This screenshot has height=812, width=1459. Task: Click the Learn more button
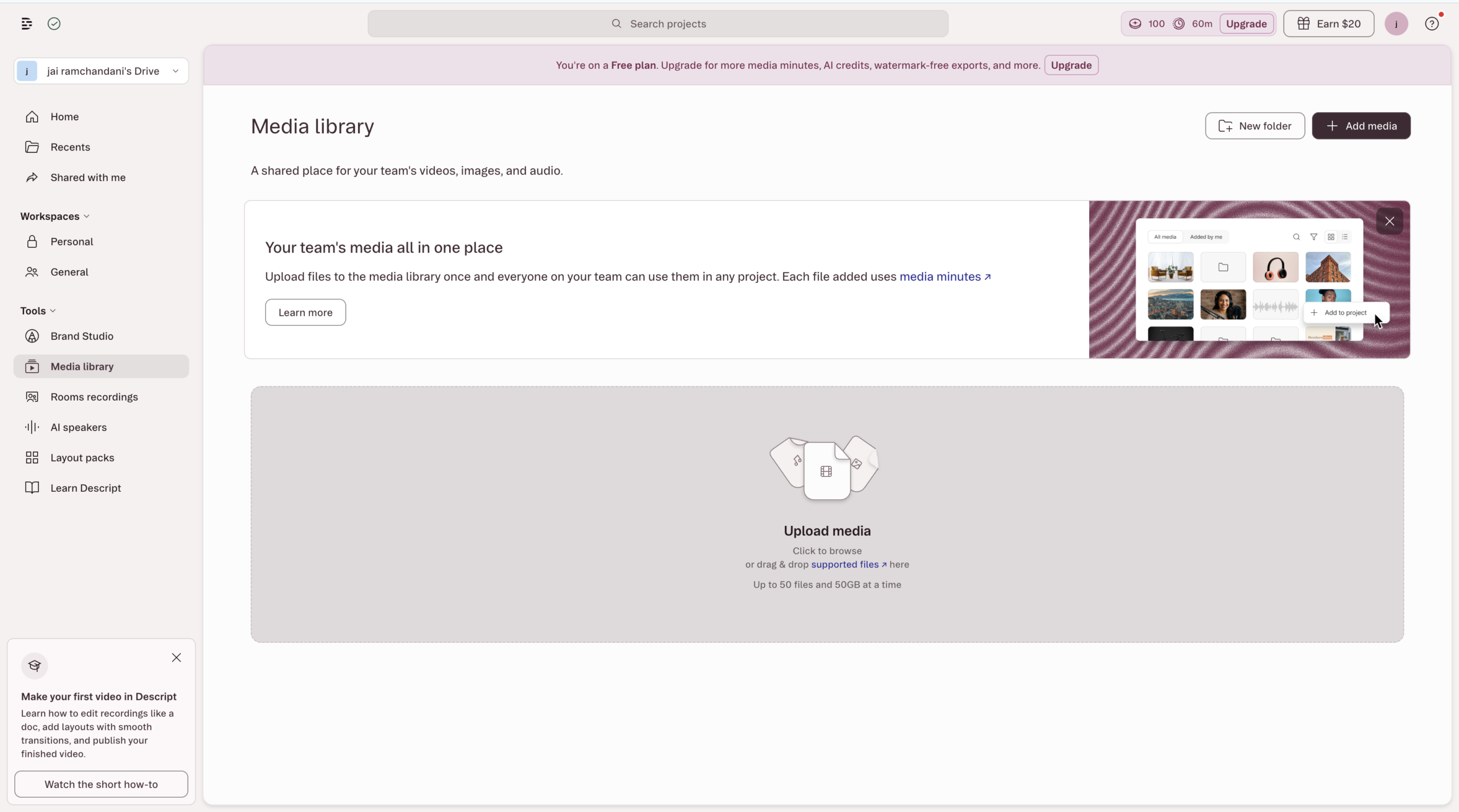[x=305, y=312]
